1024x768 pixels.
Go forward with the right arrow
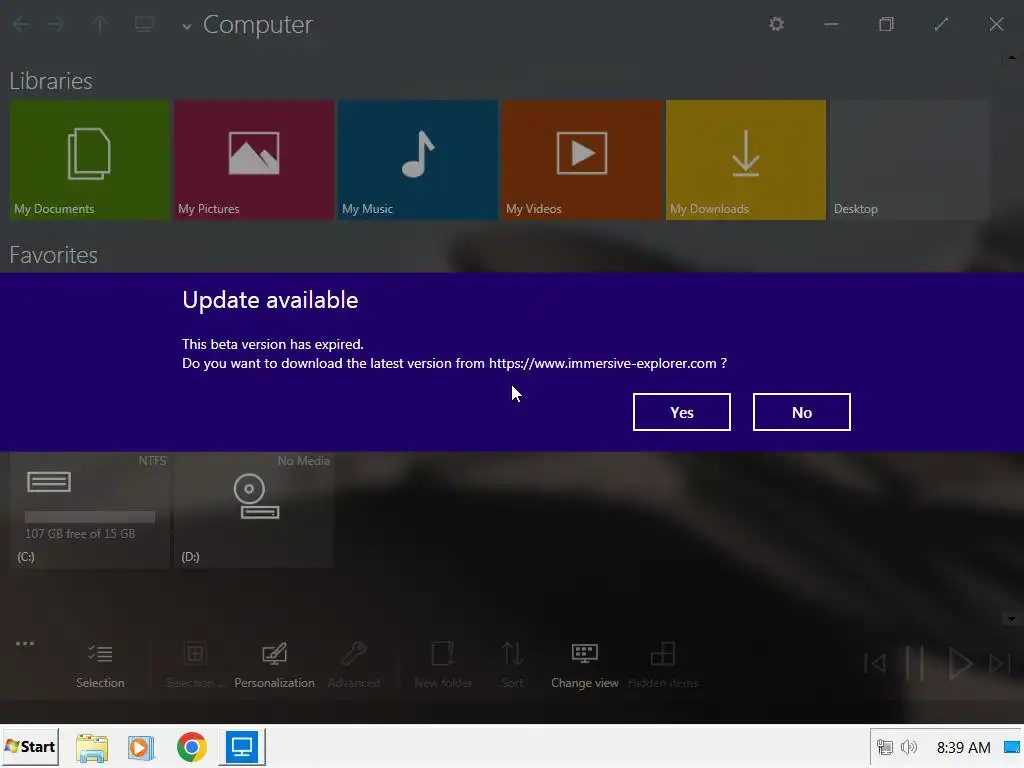point(56,24)
